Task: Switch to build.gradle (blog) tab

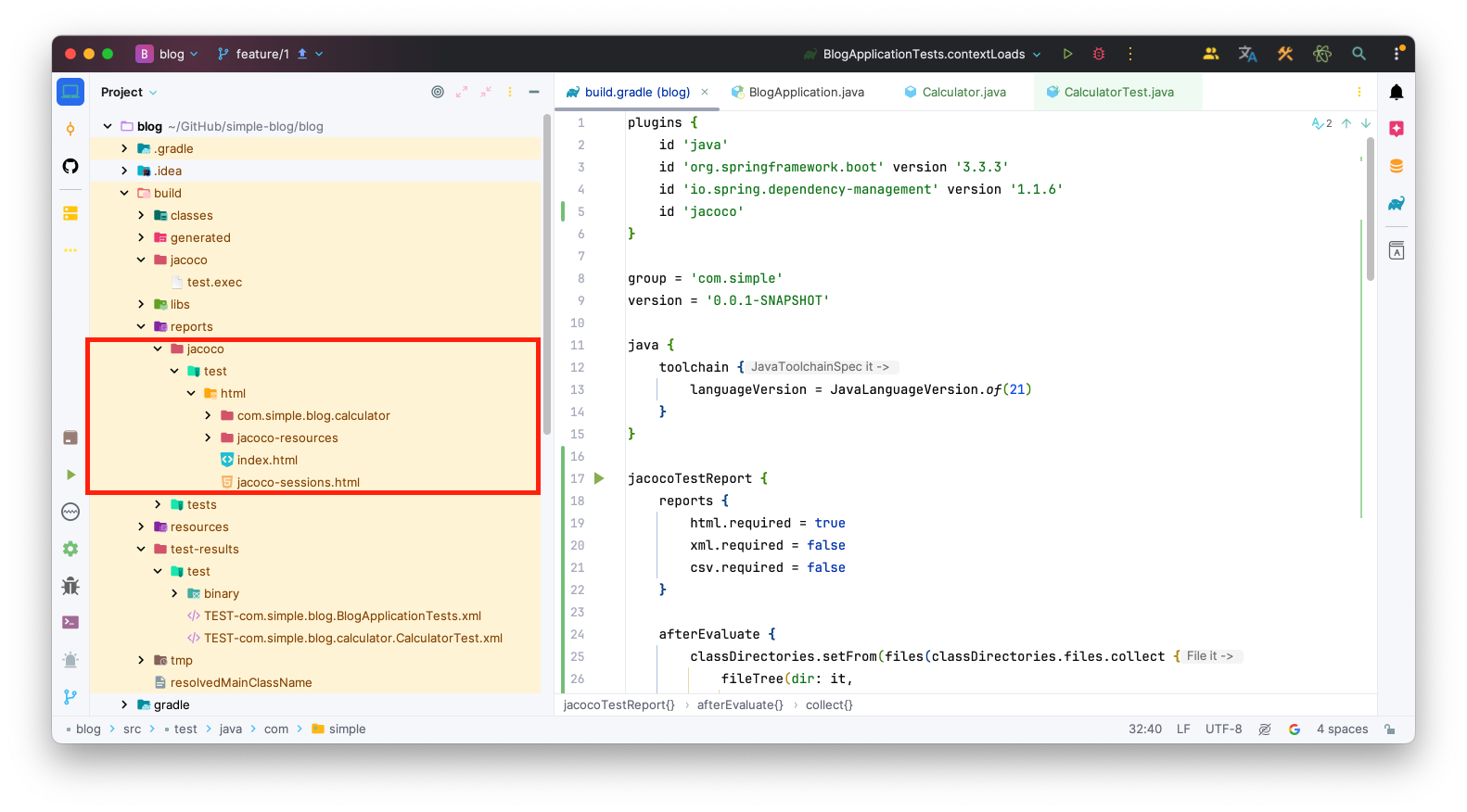Action: [637, 92]
